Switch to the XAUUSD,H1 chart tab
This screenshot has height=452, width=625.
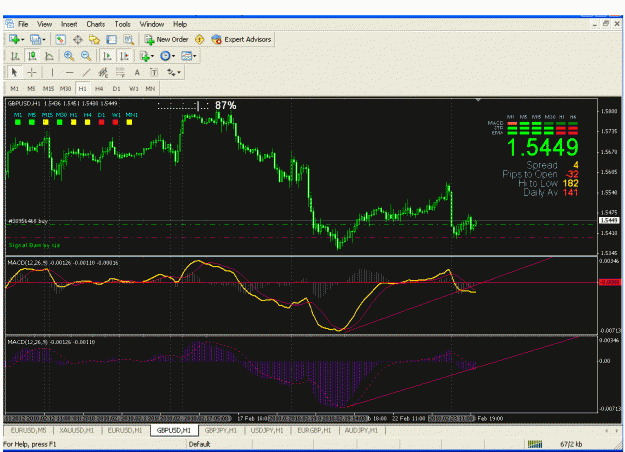[x=77, y=430]
